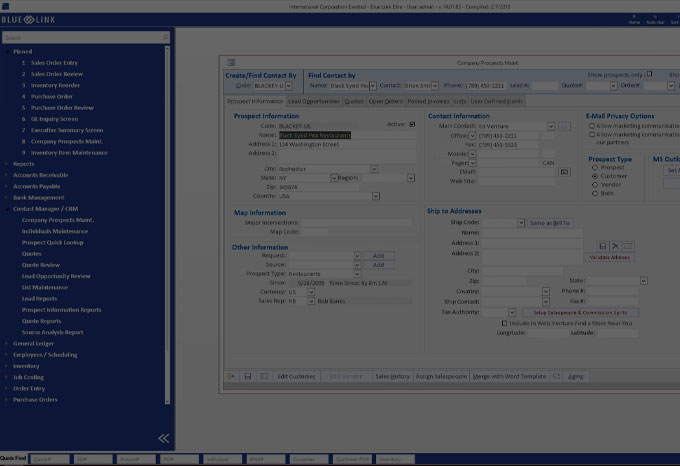The width and height of the screenshot is (680, 466).
Task: Switch to the Lead Opportunities tab
Action: pos(313,101)
